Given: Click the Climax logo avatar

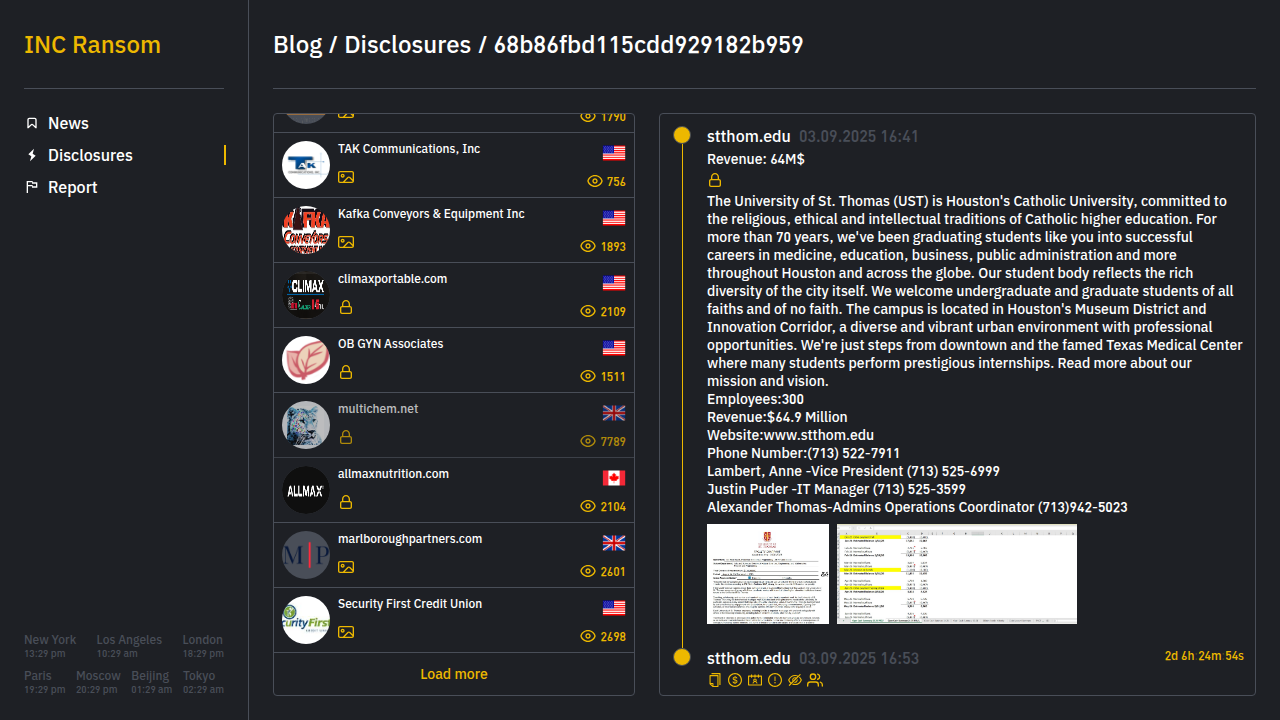Looking at the screenshot, I should tap(306, 295).
